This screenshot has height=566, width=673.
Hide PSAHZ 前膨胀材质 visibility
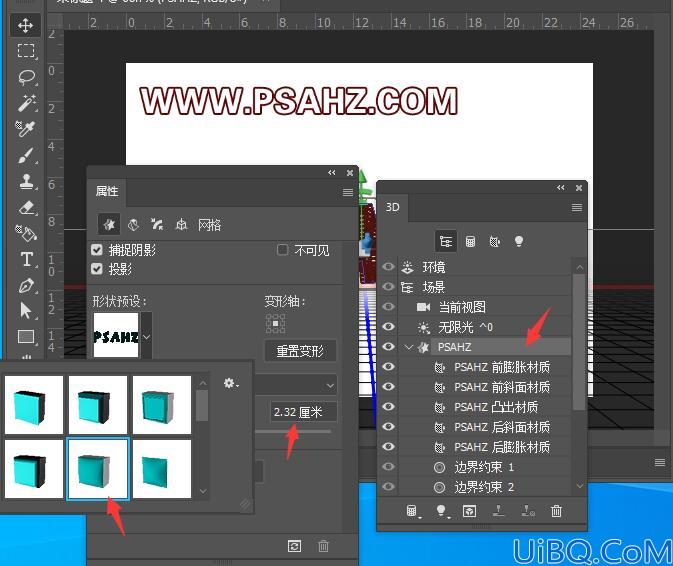coord(388,366)
